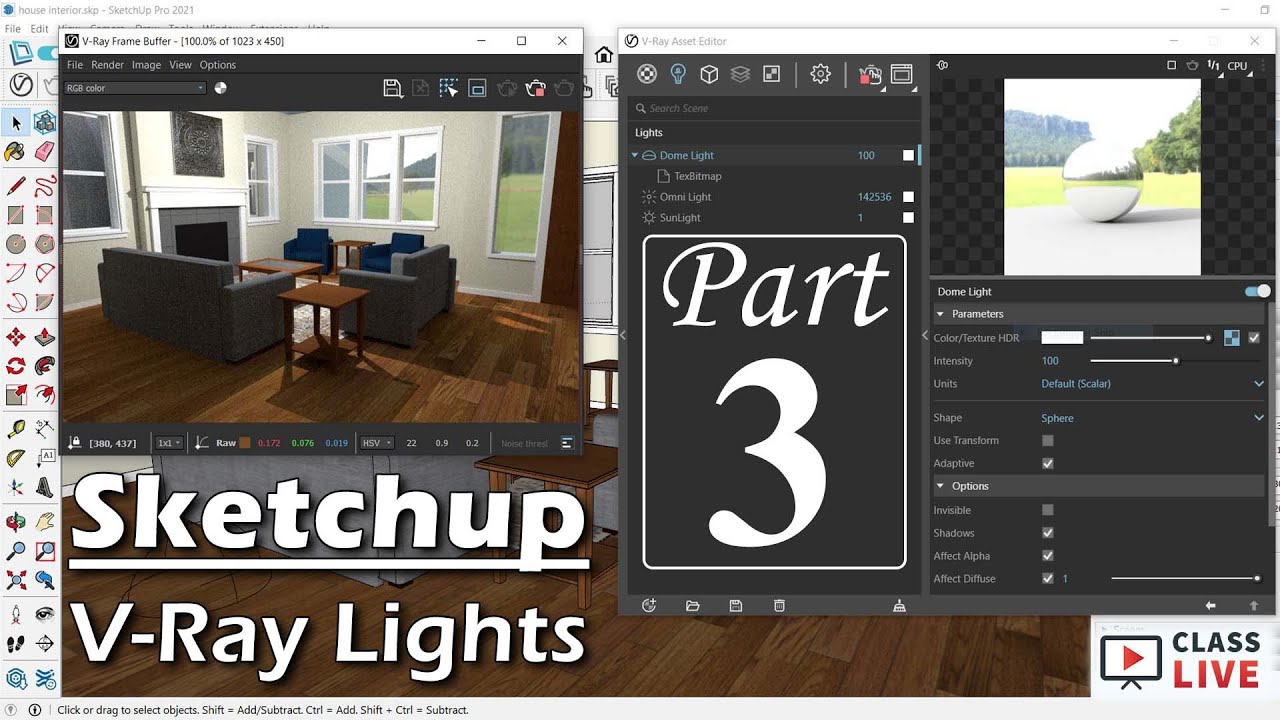Open SketchUp Edit menu
The width and height of the screenshot is (1280, 720).
[x=39, y=29]
